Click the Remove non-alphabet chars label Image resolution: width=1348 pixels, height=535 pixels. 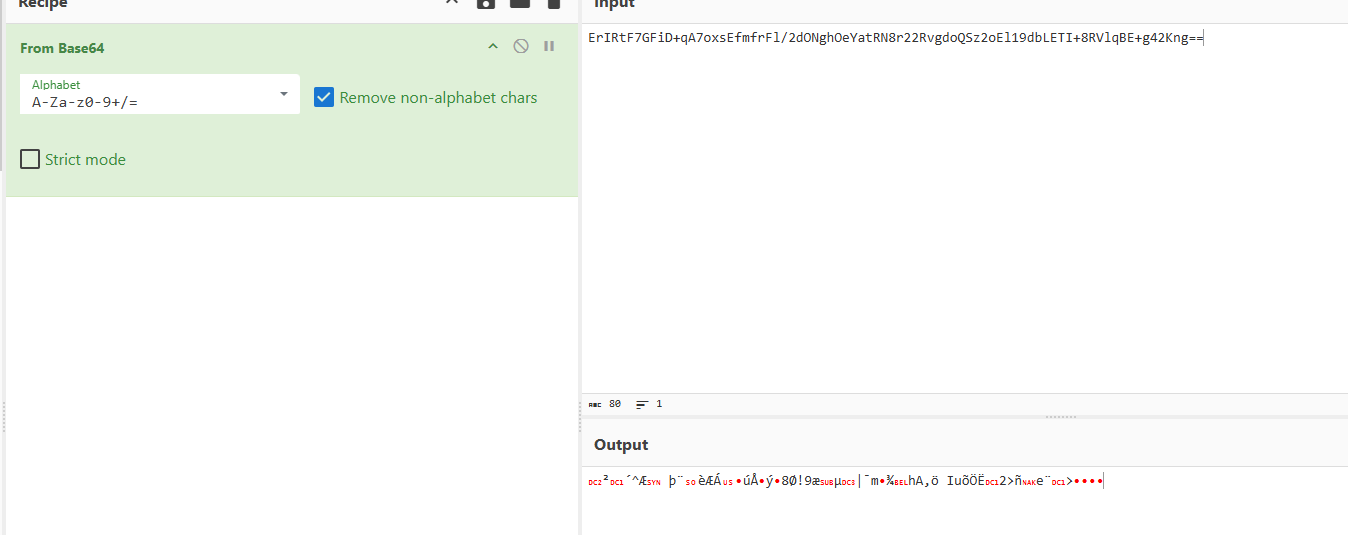coord(438,98)
